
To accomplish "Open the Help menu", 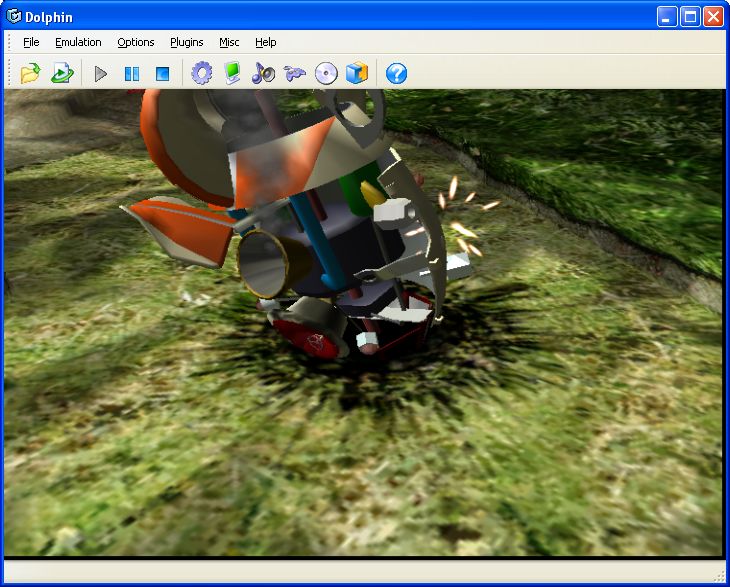I will (x=266, y=42).
